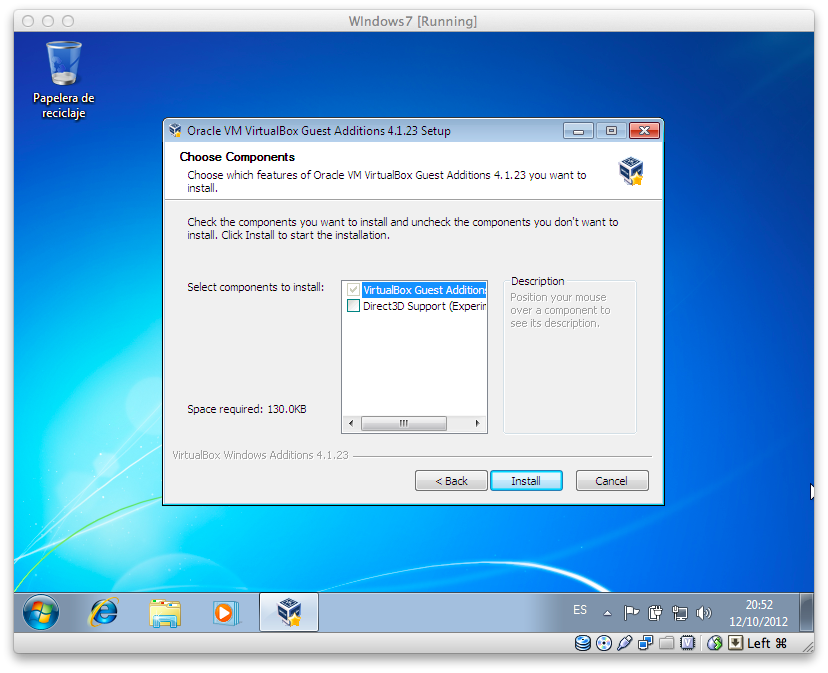This screenshot has width=828, height=673.
Task: Open the volume speaker icon
Action: pyautogui.click(x=704, y=613)
